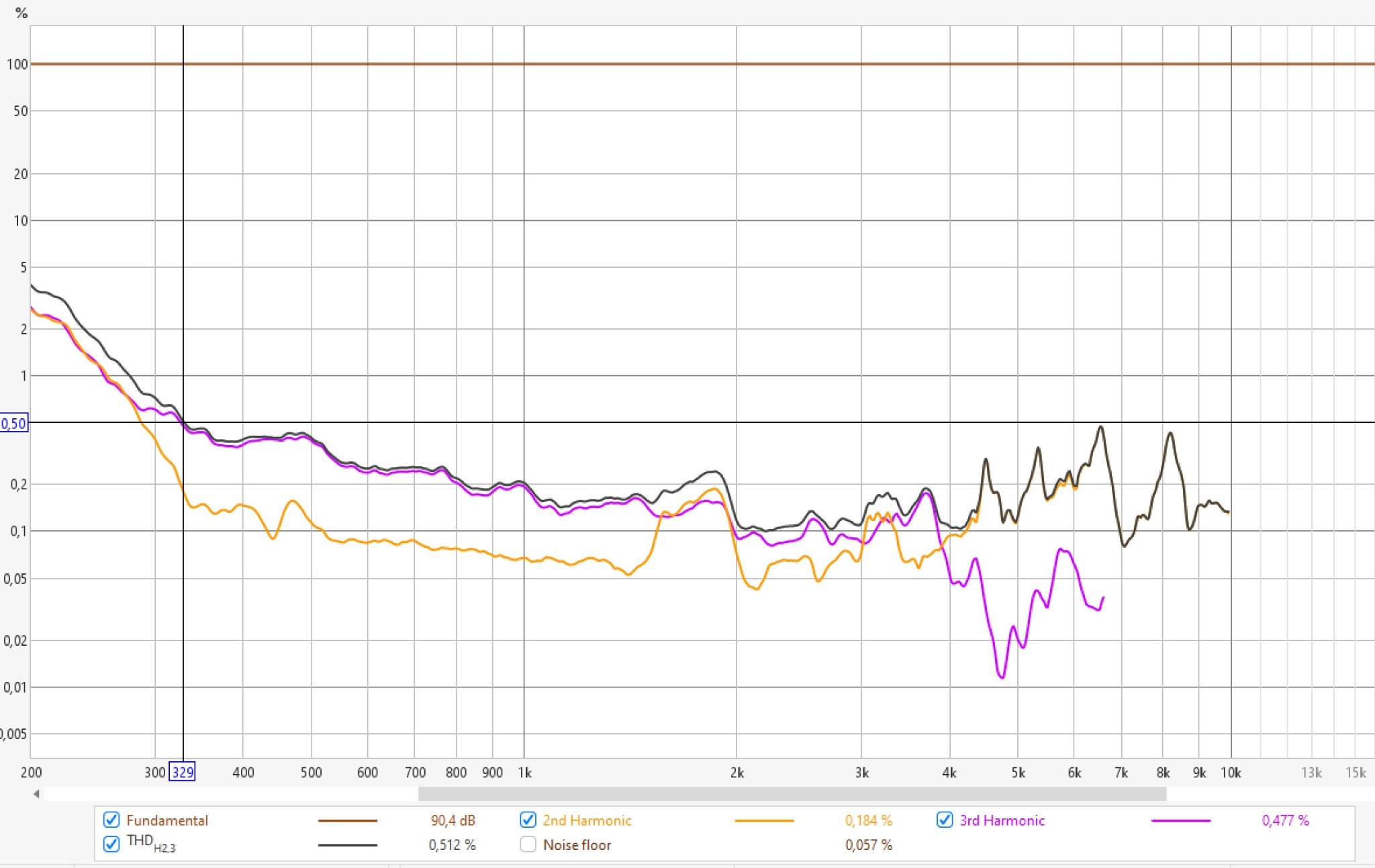Click the 0,057 % noise floor value
This screenshot has width=1375, height=868.
point(869,845)
